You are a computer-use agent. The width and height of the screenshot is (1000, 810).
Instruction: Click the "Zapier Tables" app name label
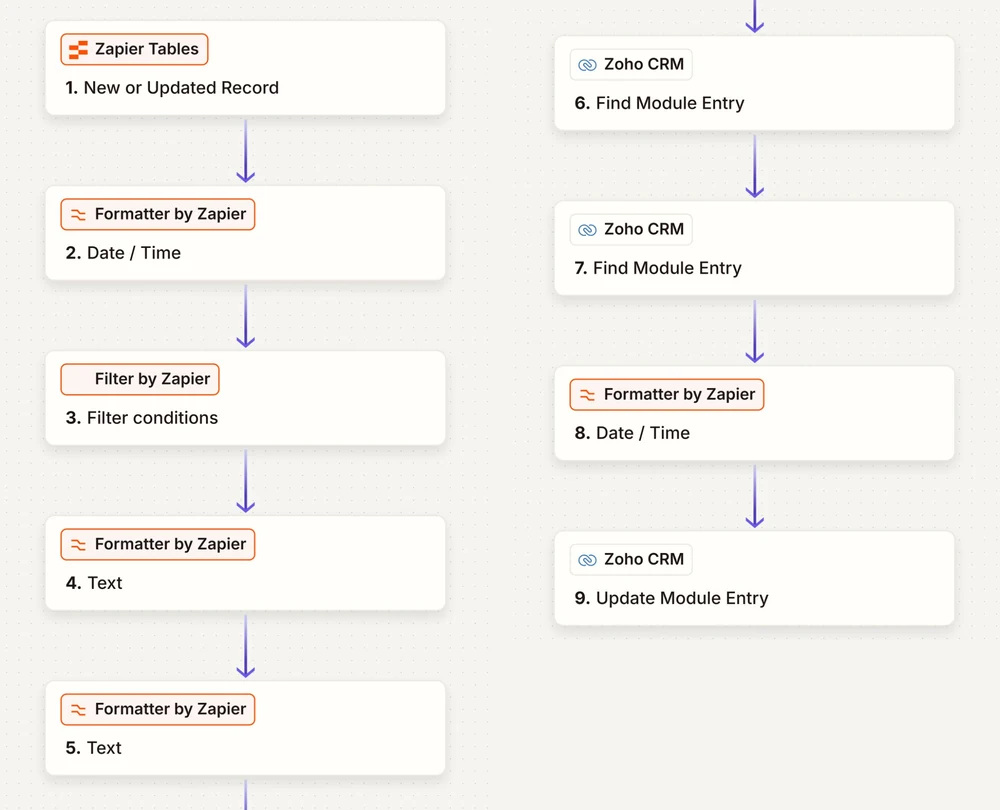[x=147, y=49]
